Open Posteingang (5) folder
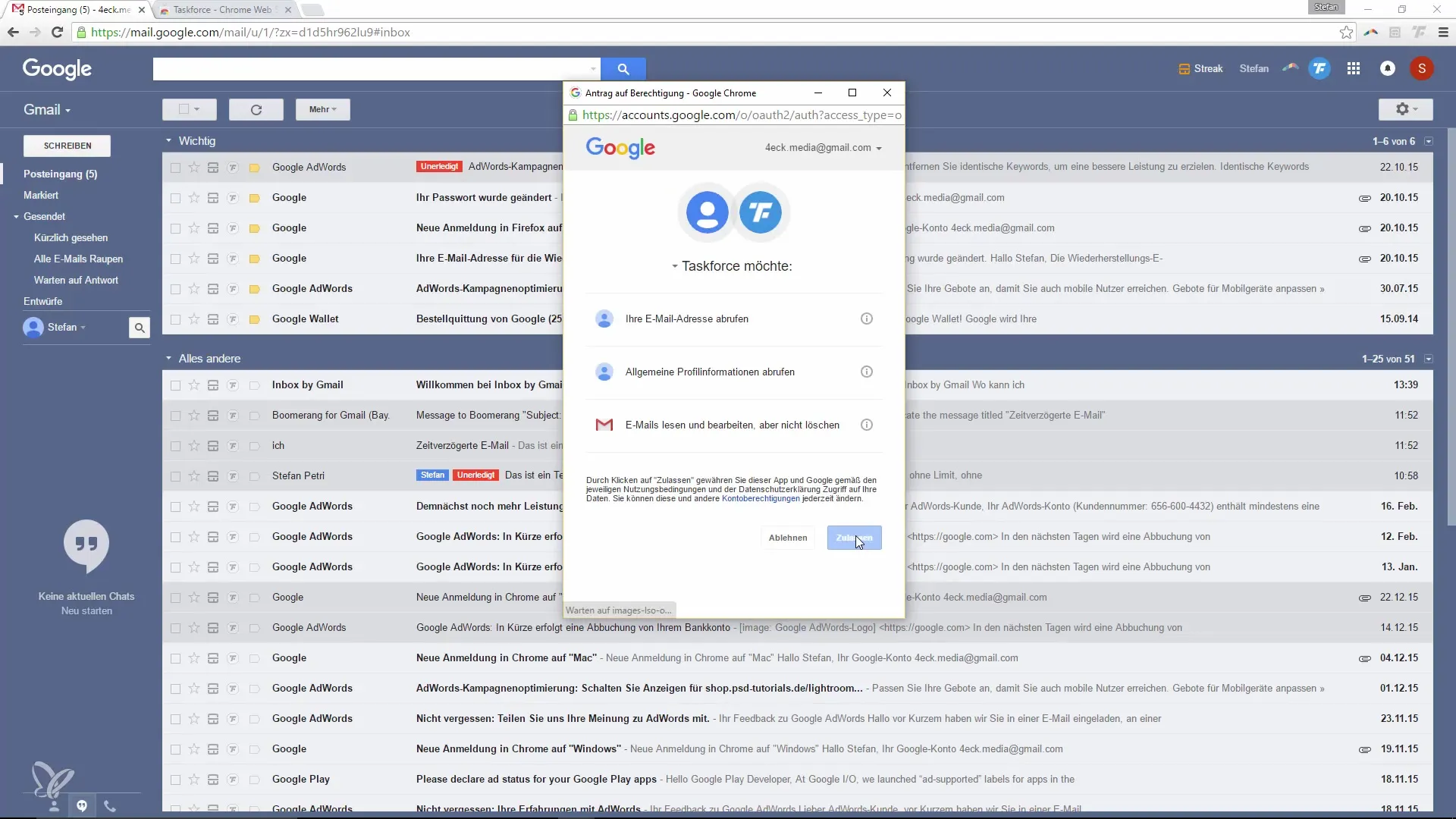This screenshot has height=819, width=1456. pos(61,174)
